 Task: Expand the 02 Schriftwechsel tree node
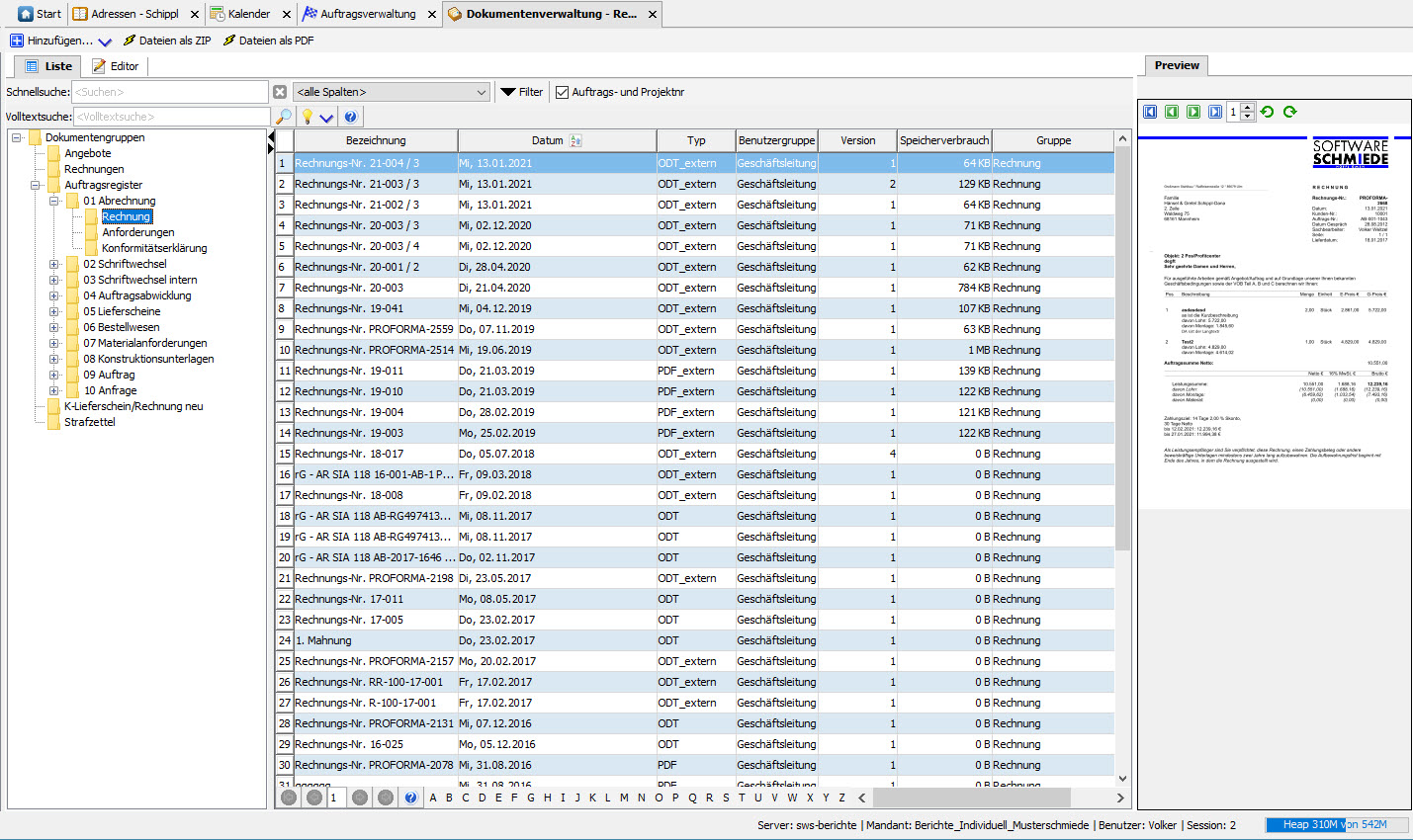click(x=54, y=264)
